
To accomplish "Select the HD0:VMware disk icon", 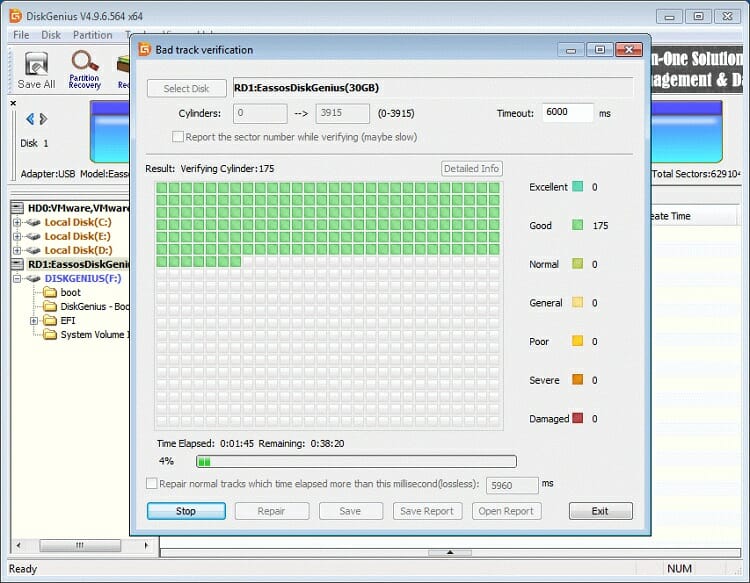I will 19,208.
